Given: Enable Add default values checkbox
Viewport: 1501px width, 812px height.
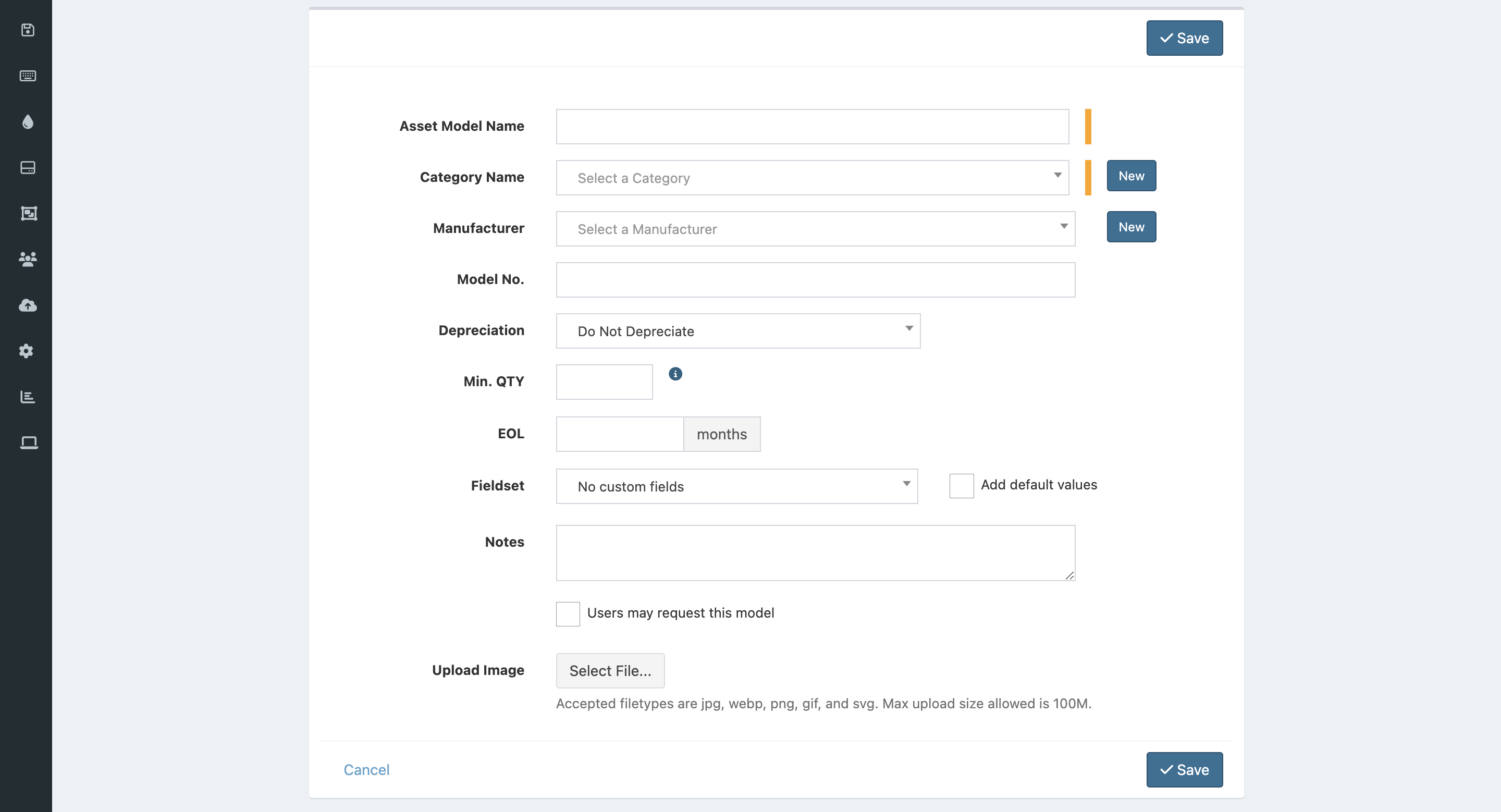Looking at the screenshot, I should pos(961,486).
